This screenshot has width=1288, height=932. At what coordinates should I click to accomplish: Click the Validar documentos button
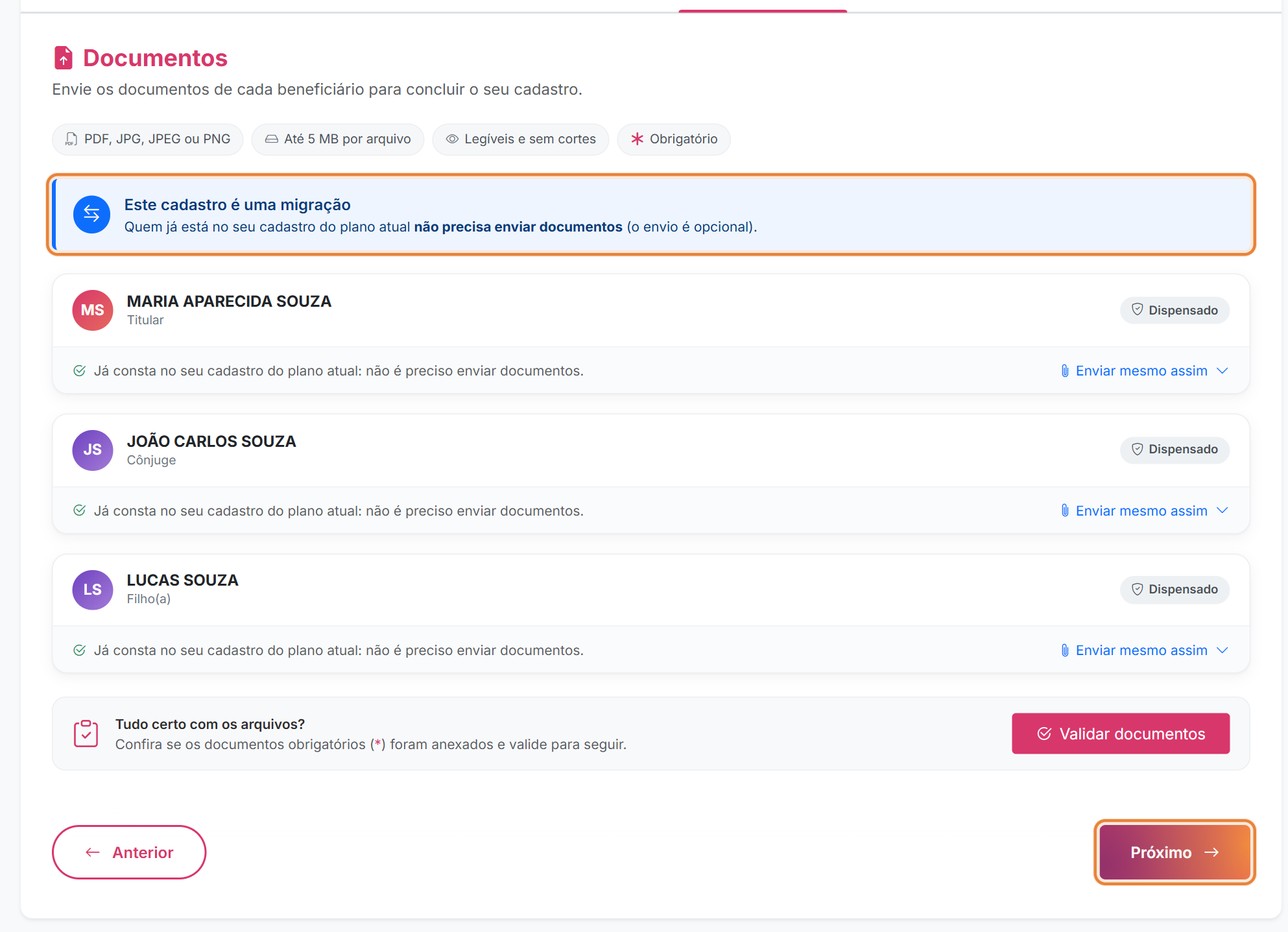[x=1121, y=734]
